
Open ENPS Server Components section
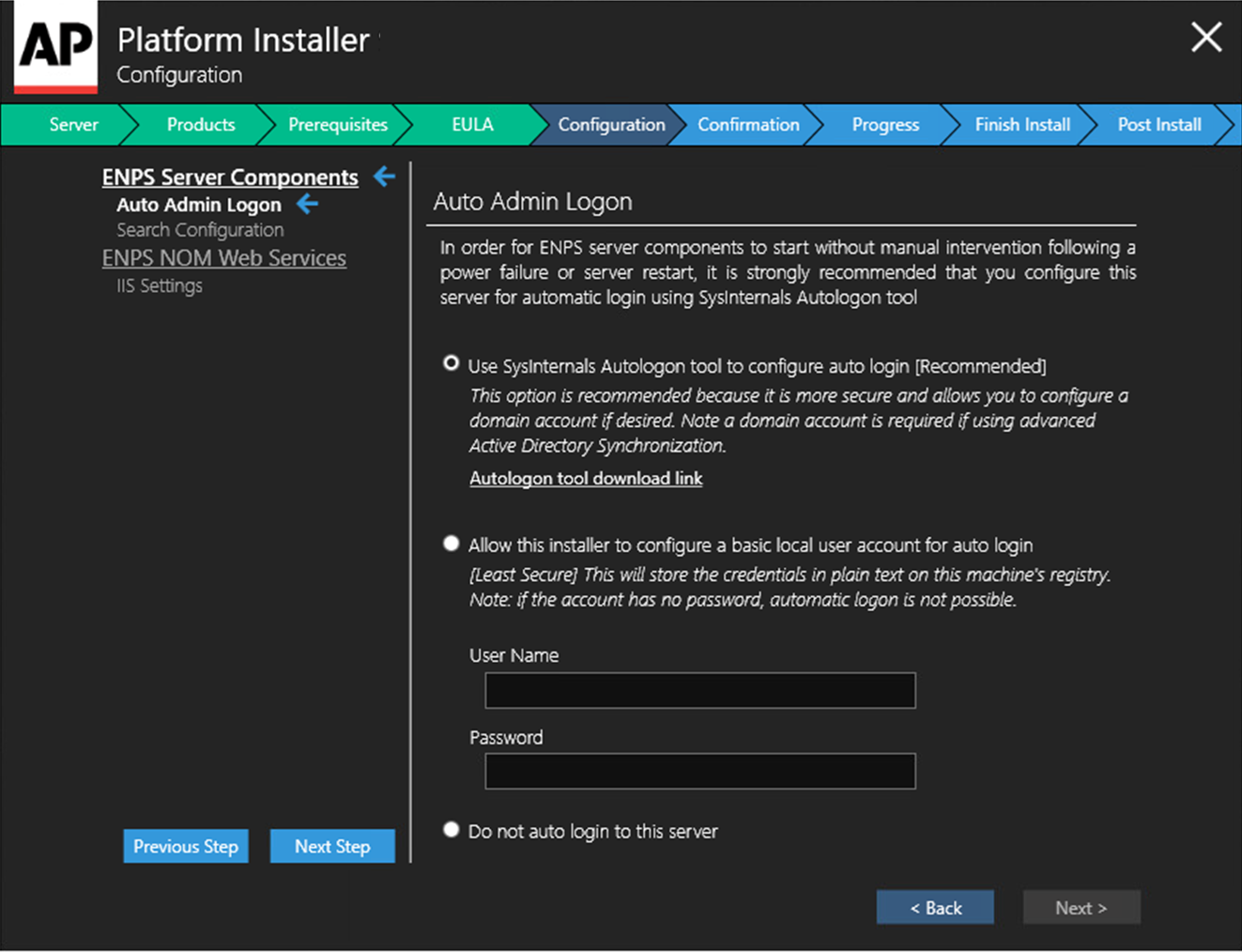tap(230, 177)
